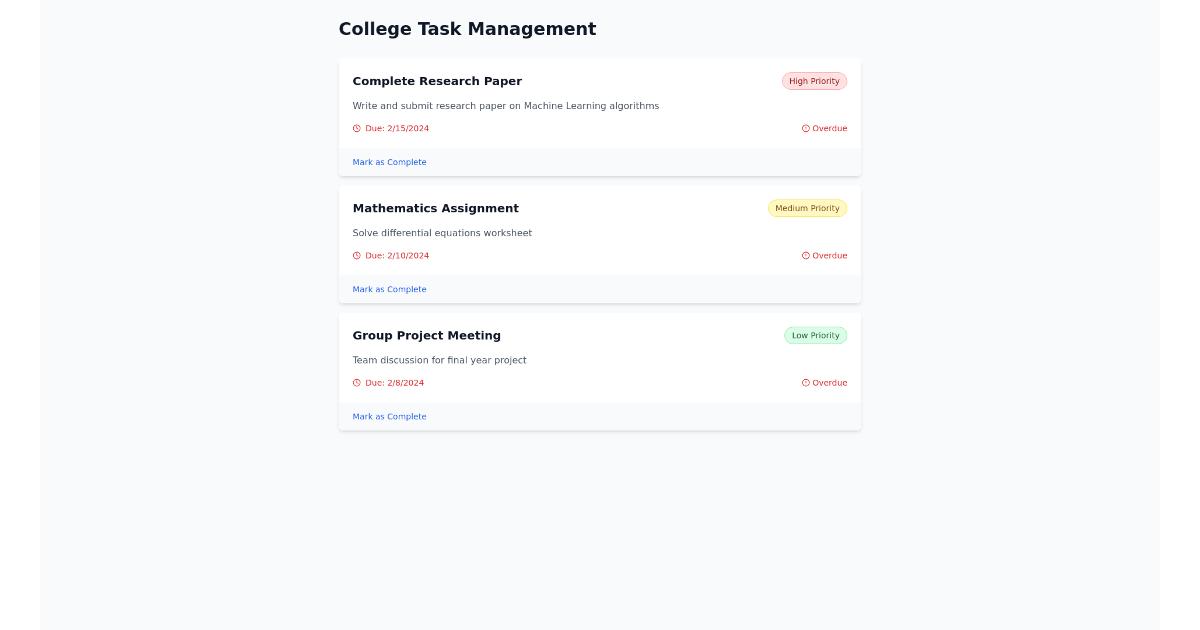The height and width of the screenshot is (630, 1200).
Task: Click the differential equations worksheet description
Action: pos(443,232)
